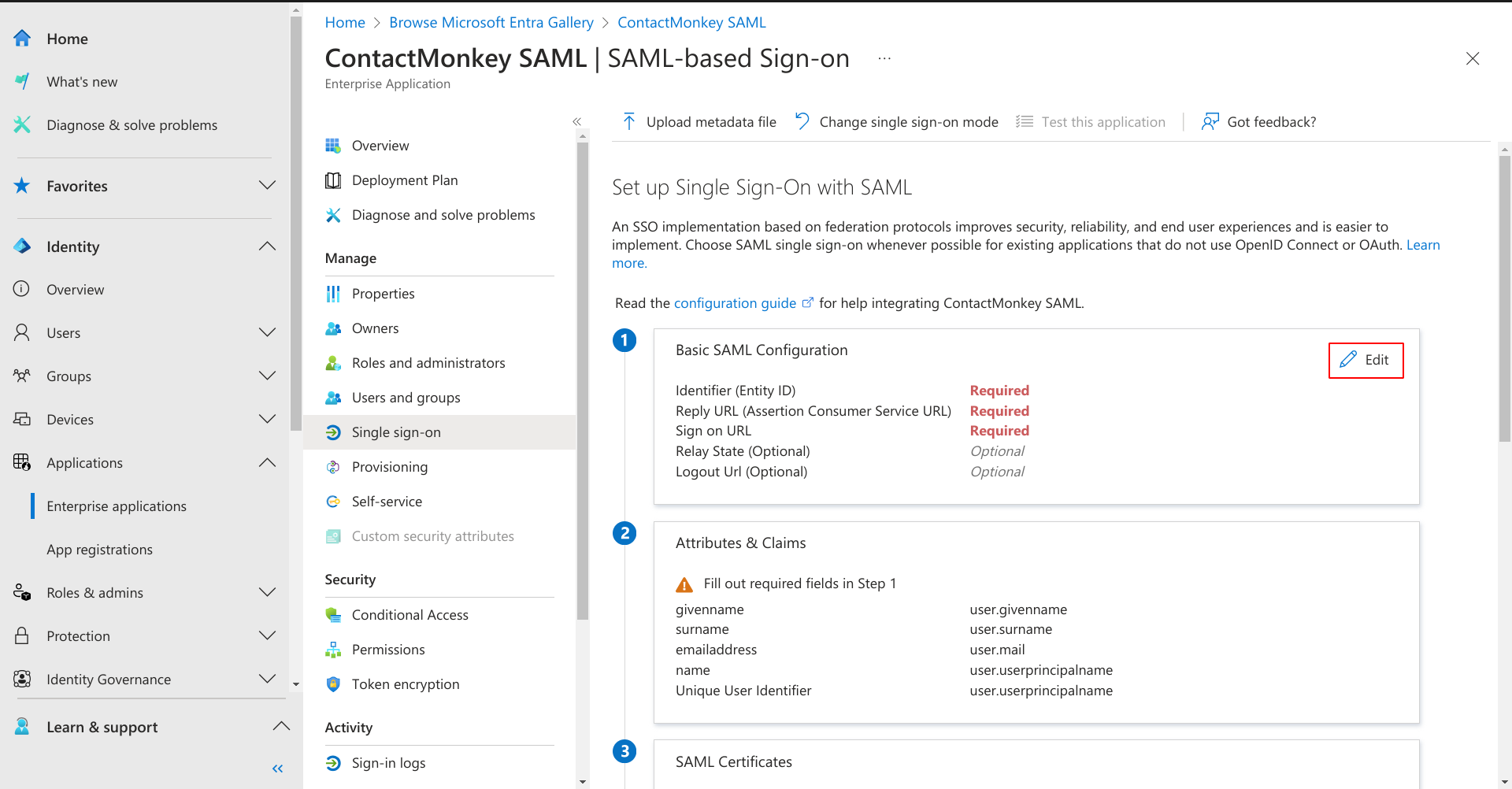
Task: Click the Diagnose & solve problems wrench icon
Action: 22,124
